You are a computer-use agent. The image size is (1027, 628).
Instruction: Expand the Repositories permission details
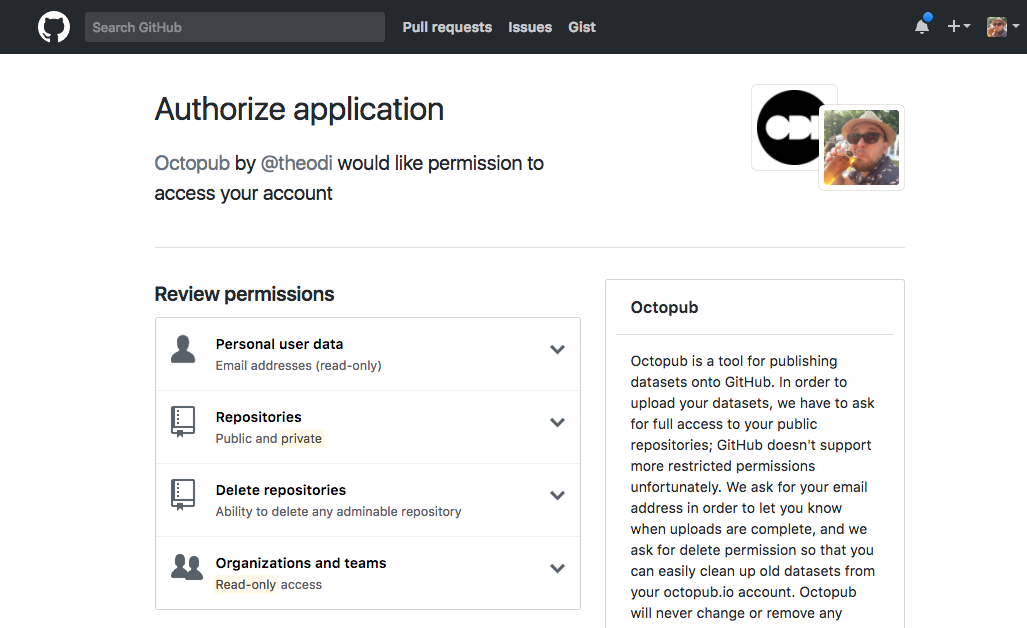point(557,422)
